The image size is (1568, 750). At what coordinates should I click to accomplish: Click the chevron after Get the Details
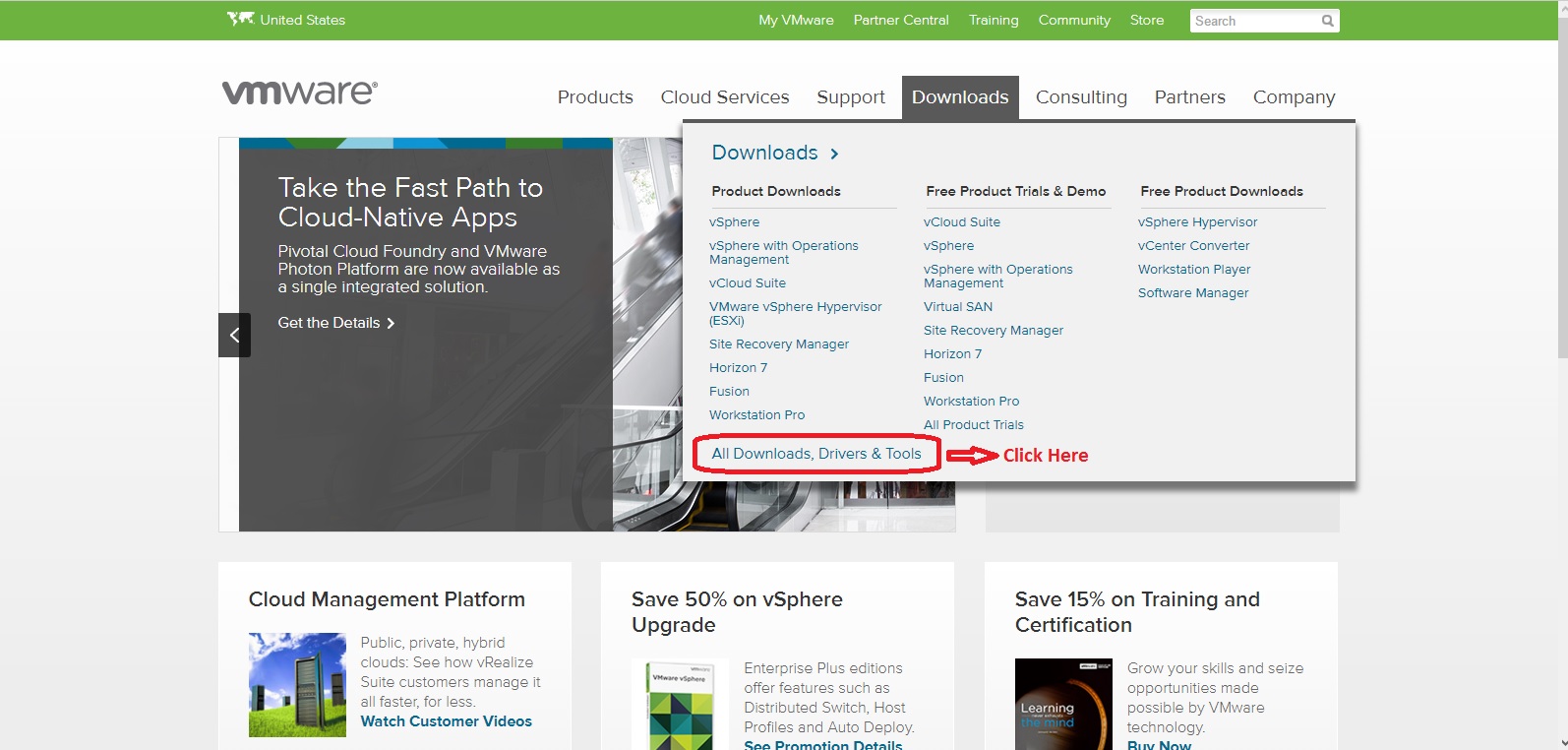tap(391, 323)
